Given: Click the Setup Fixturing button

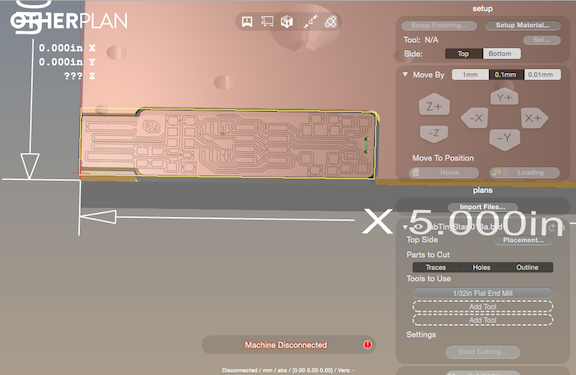Looking at the screenshot, I should [439, 25].
